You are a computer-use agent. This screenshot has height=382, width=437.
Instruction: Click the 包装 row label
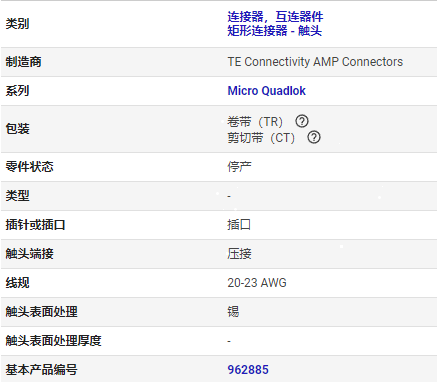coord(17,129)
